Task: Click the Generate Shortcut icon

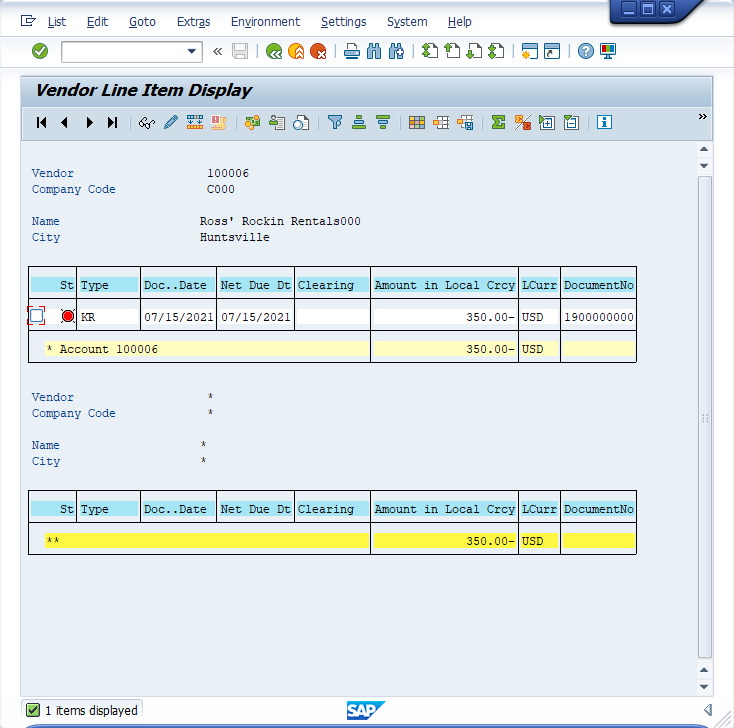Action: (552, 51)
